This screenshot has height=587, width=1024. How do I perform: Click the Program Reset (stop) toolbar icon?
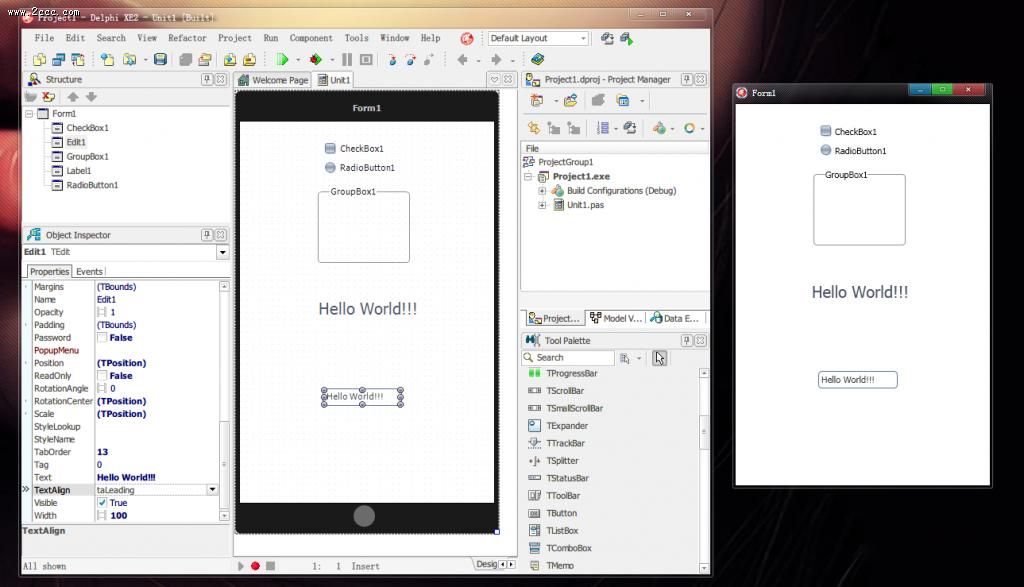tap(366, 59)
